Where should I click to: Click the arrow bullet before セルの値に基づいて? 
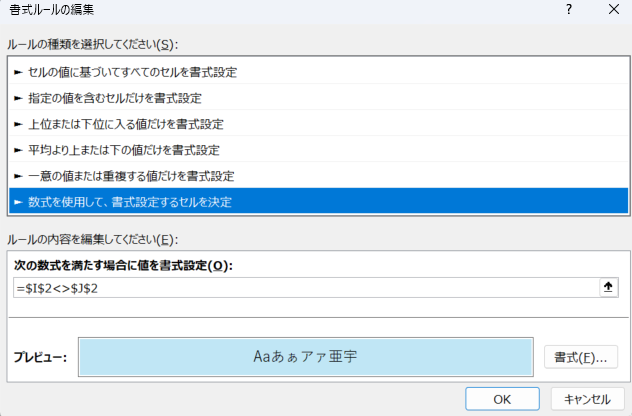18,72
